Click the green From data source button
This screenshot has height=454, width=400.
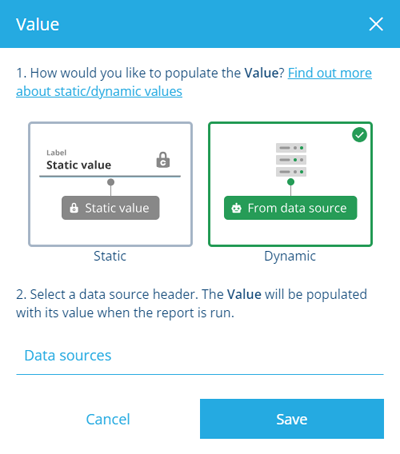[x=290, y=208]
